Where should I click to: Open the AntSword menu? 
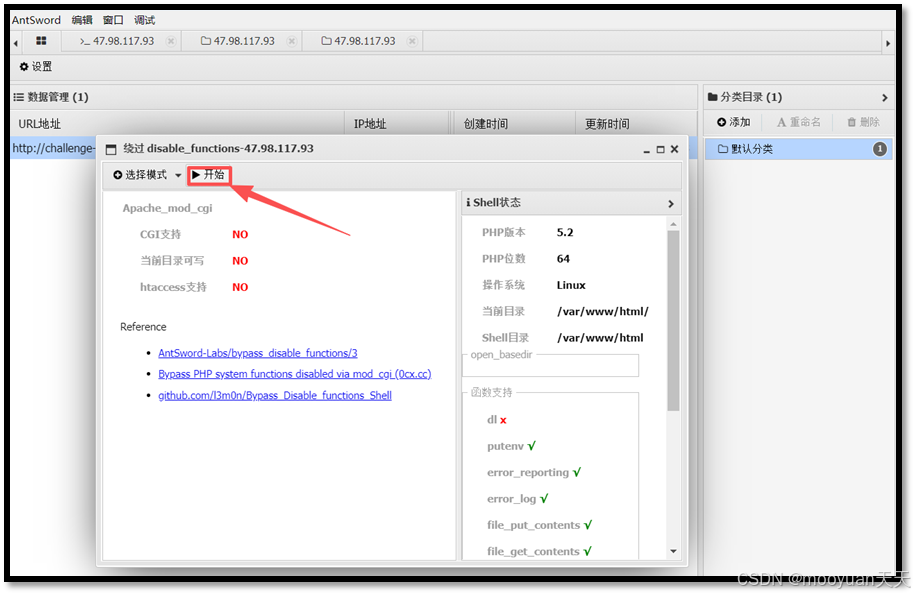point(36,20)
